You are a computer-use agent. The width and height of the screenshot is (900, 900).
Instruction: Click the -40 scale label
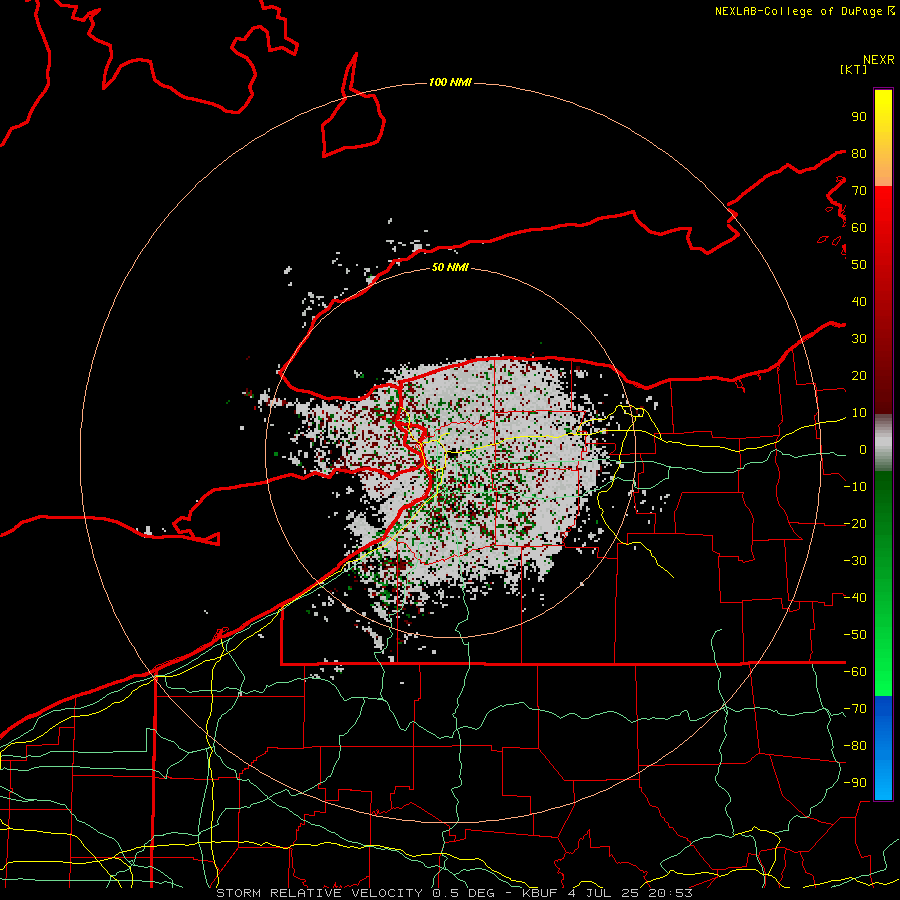point(855,598)
